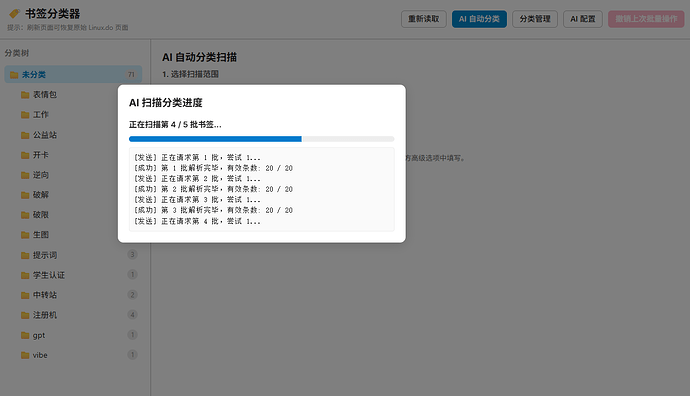Click the 书签分类器 app title
The image size is (690, 396).
click(53, 14)
